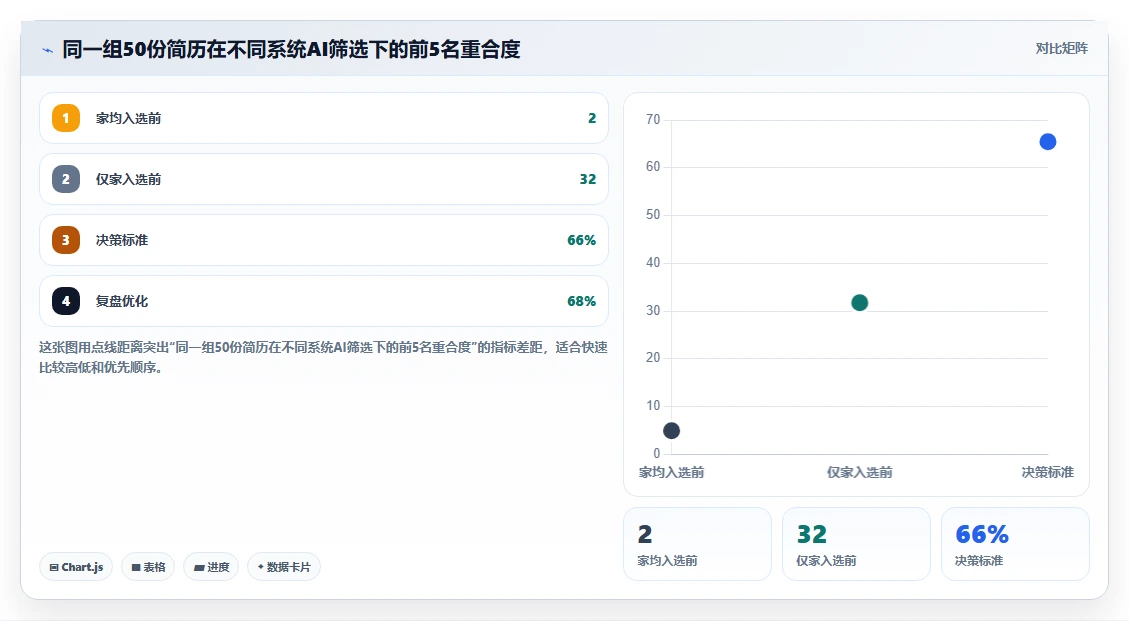Open the 仅家入选前 list row
Image resolution: width=1129 pixels, height=621 pixels.
coord(324,179)
